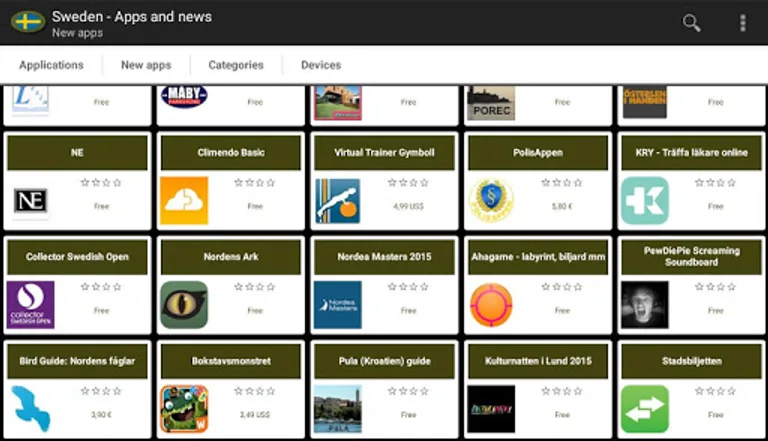Select the Nordens Ark title header
Screen dimensions: 768x441
tap(231, 257)
